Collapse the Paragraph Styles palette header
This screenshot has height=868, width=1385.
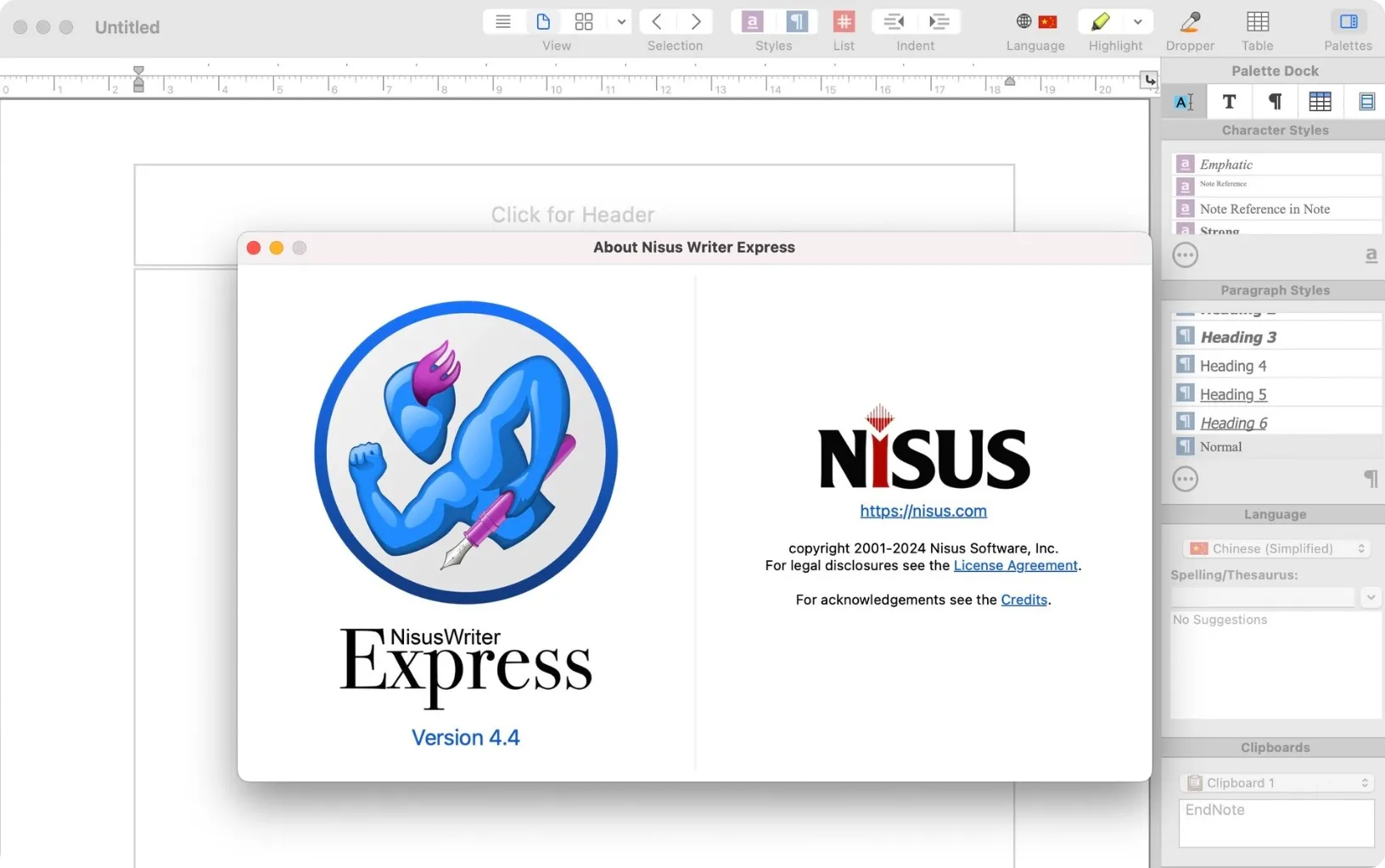pos(1274,290)
